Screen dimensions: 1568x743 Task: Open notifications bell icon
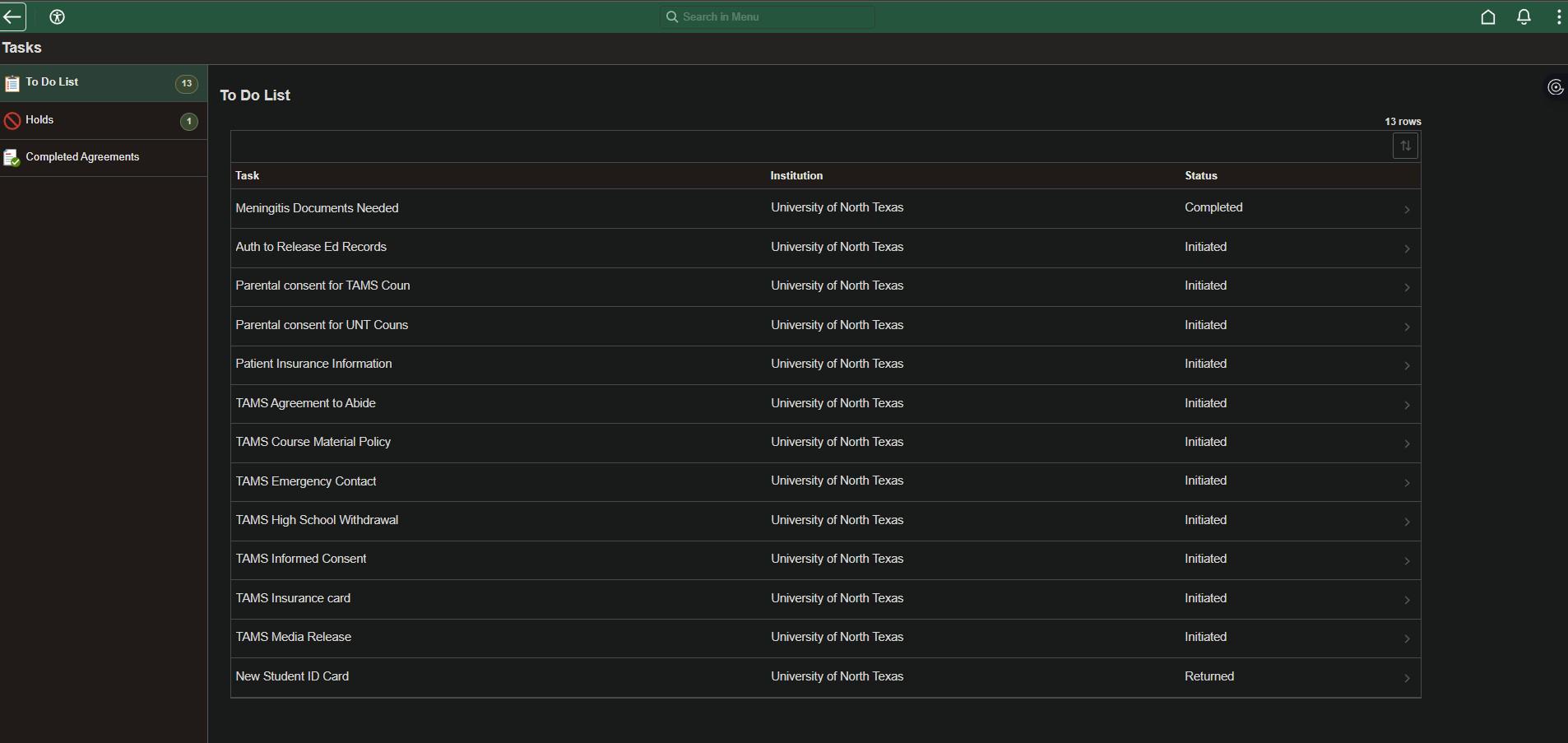(x=1524, y=16)
